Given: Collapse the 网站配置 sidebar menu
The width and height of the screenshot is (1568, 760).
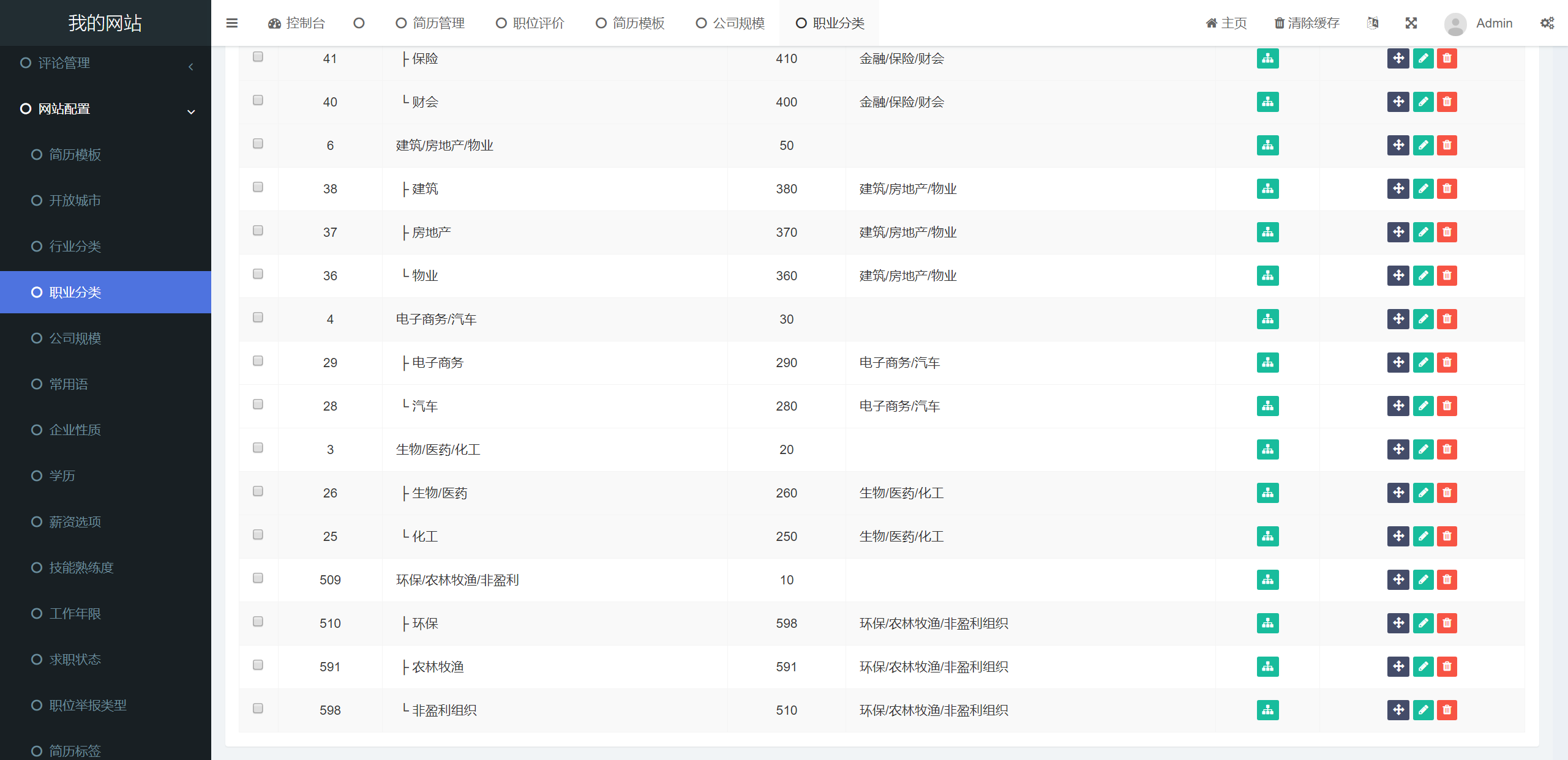Looking at the screenshot, I should coord(105,109).
